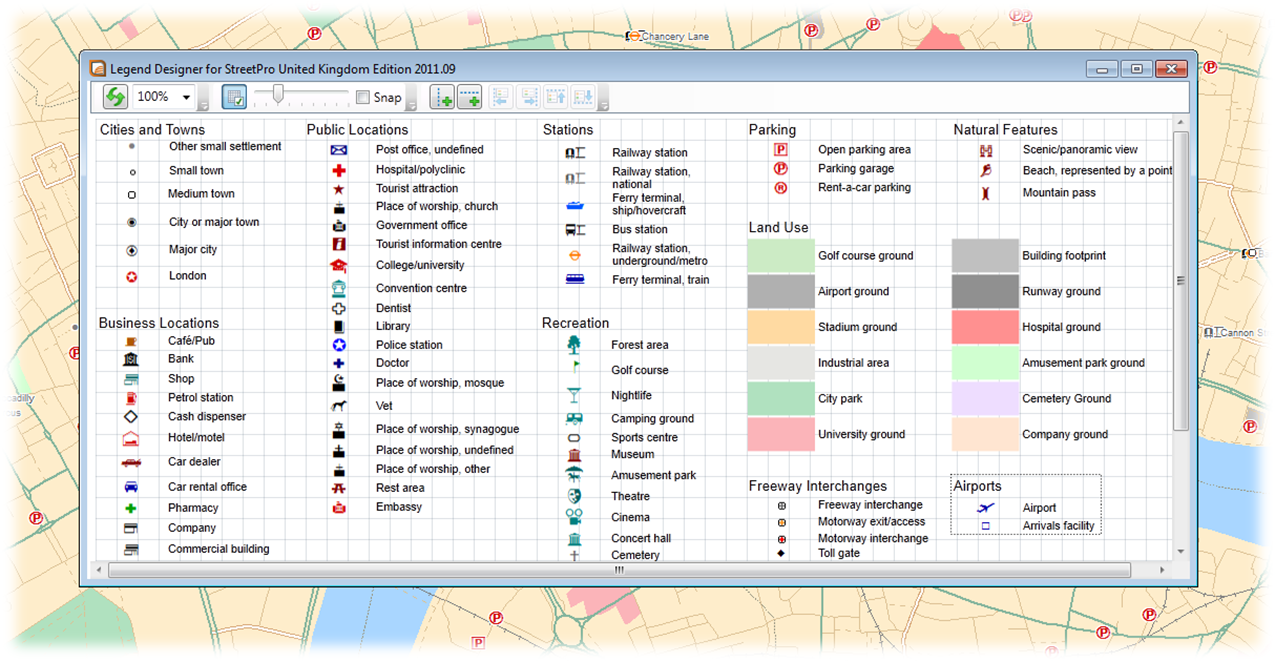Viewport: 1276px width, 663px height.
Task: Select the Major city symbol
Action: [132, 250]
